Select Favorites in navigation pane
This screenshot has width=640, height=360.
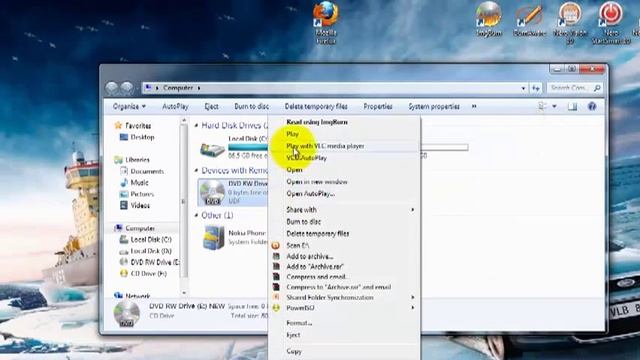point(138,126)
